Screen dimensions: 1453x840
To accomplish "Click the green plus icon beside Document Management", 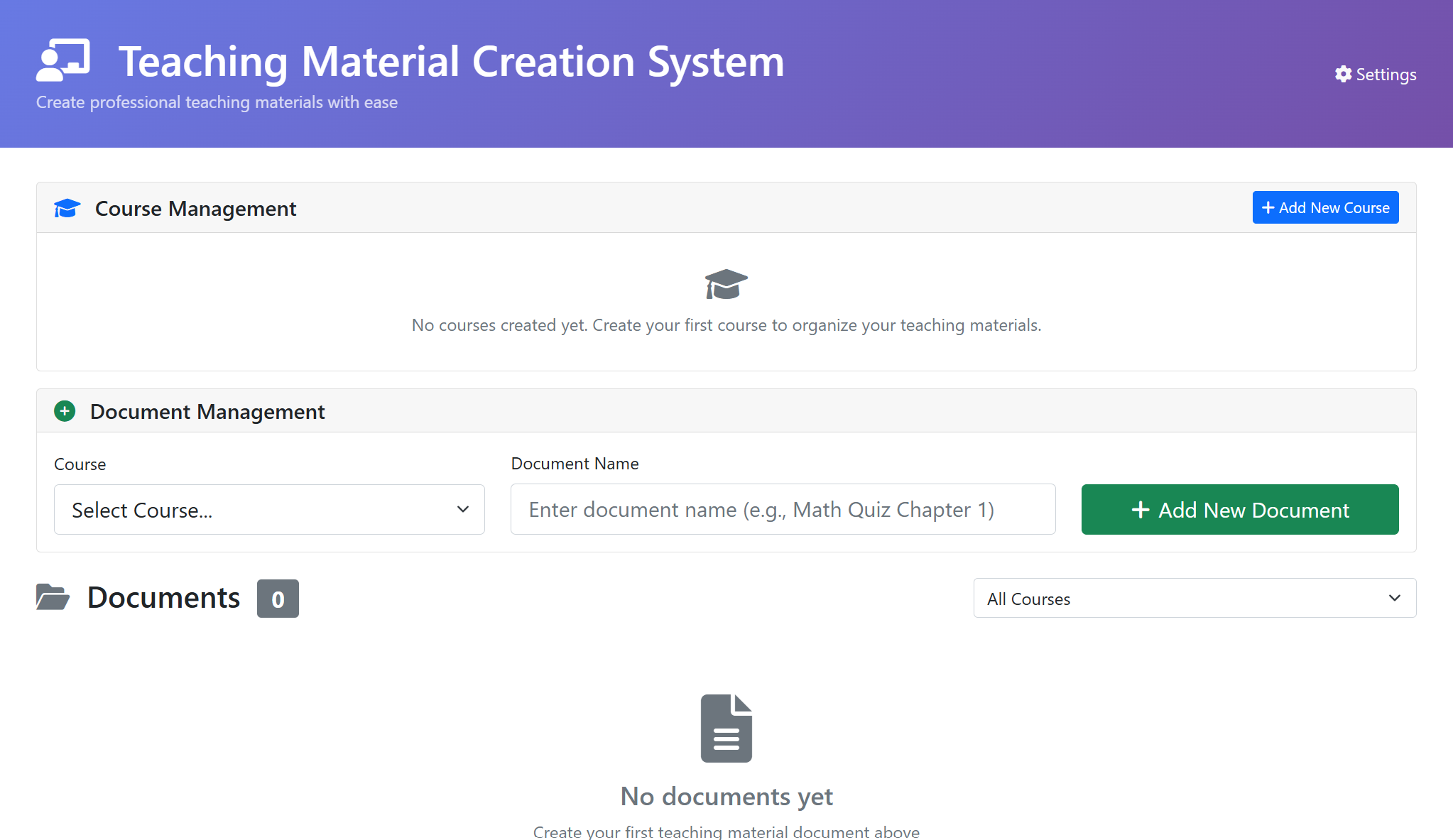I will tap(65, 411).
